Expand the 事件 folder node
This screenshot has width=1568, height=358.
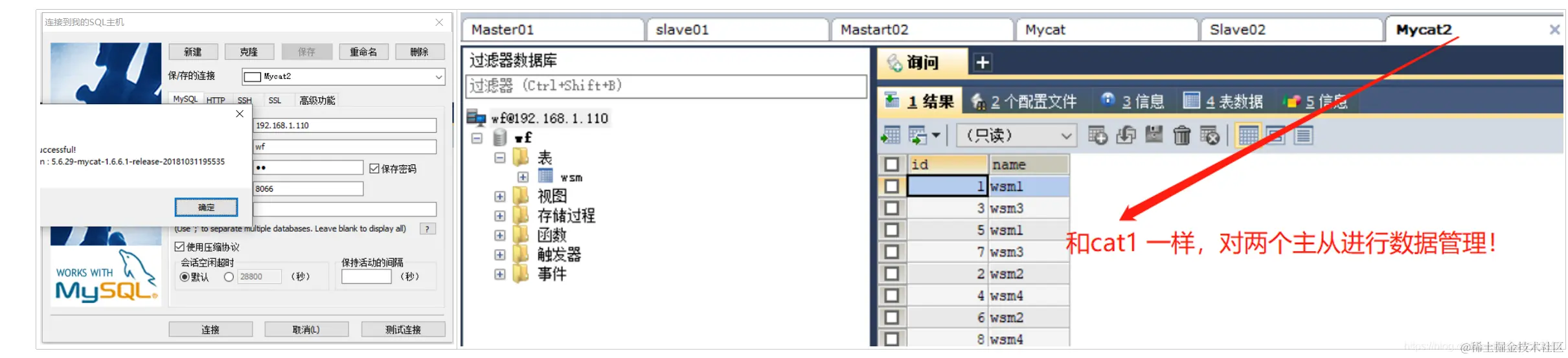coord(499,274)
